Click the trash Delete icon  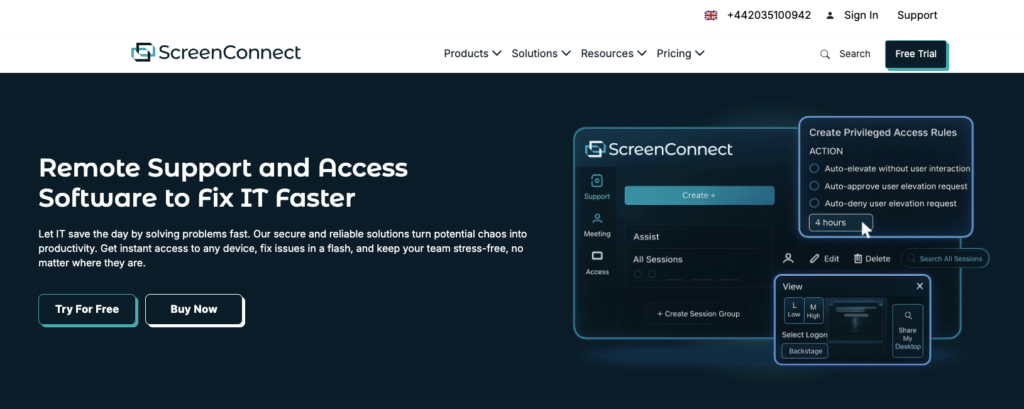click(858, 259)
